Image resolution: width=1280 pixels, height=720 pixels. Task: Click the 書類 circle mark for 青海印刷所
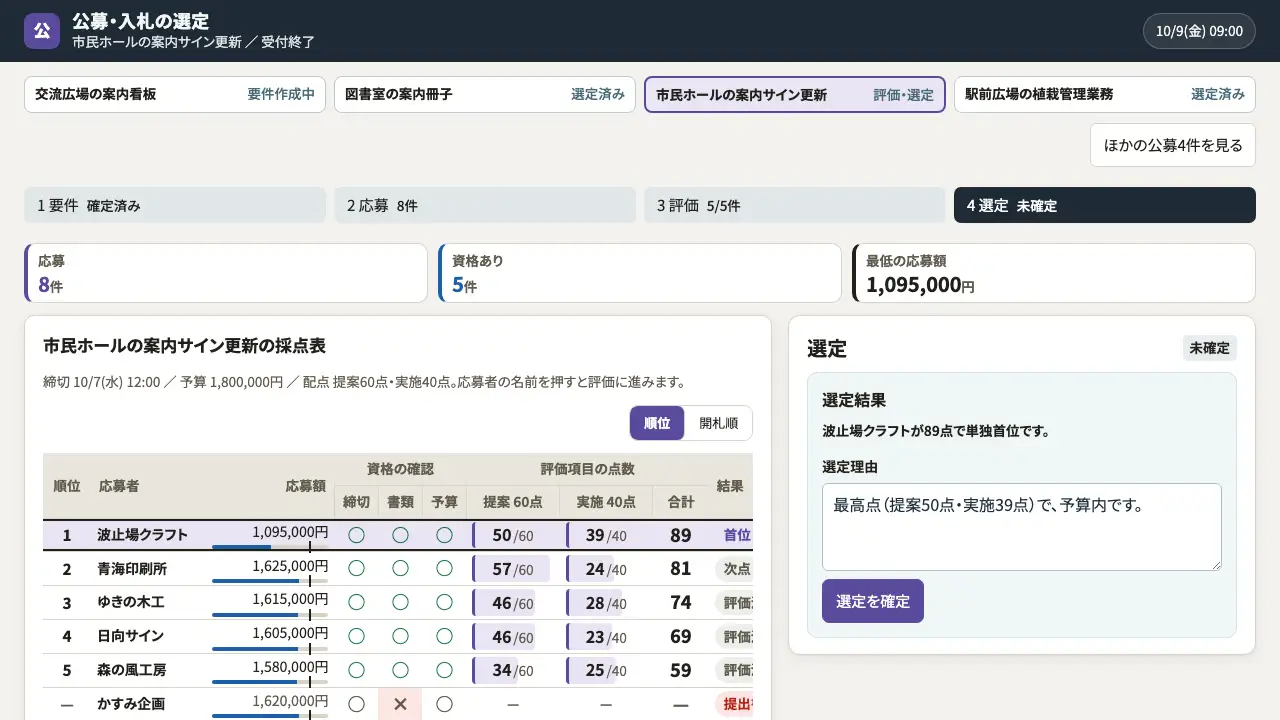click(400, 569)
